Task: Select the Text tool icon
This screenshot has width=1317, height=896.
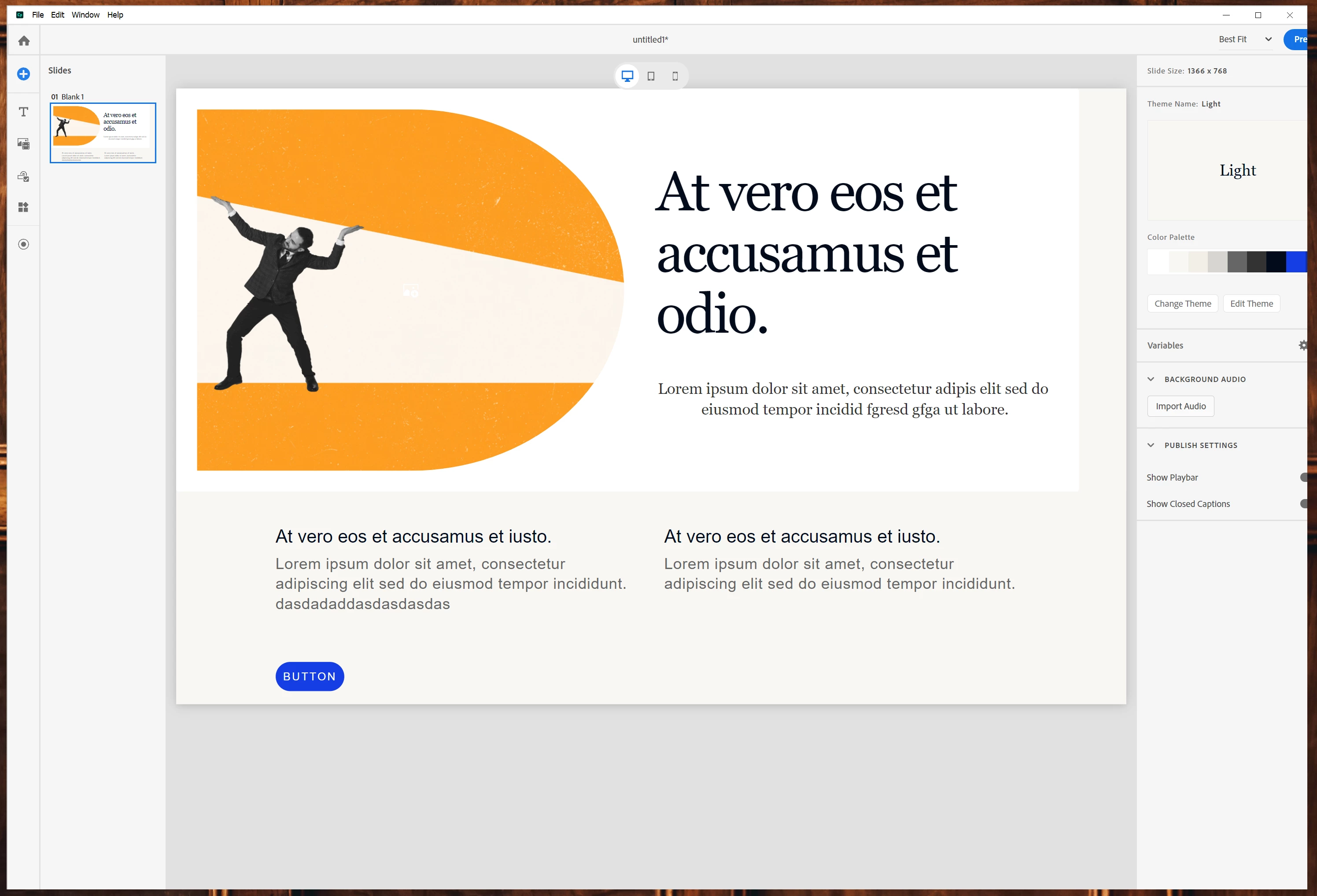Action: click(24, 112)
